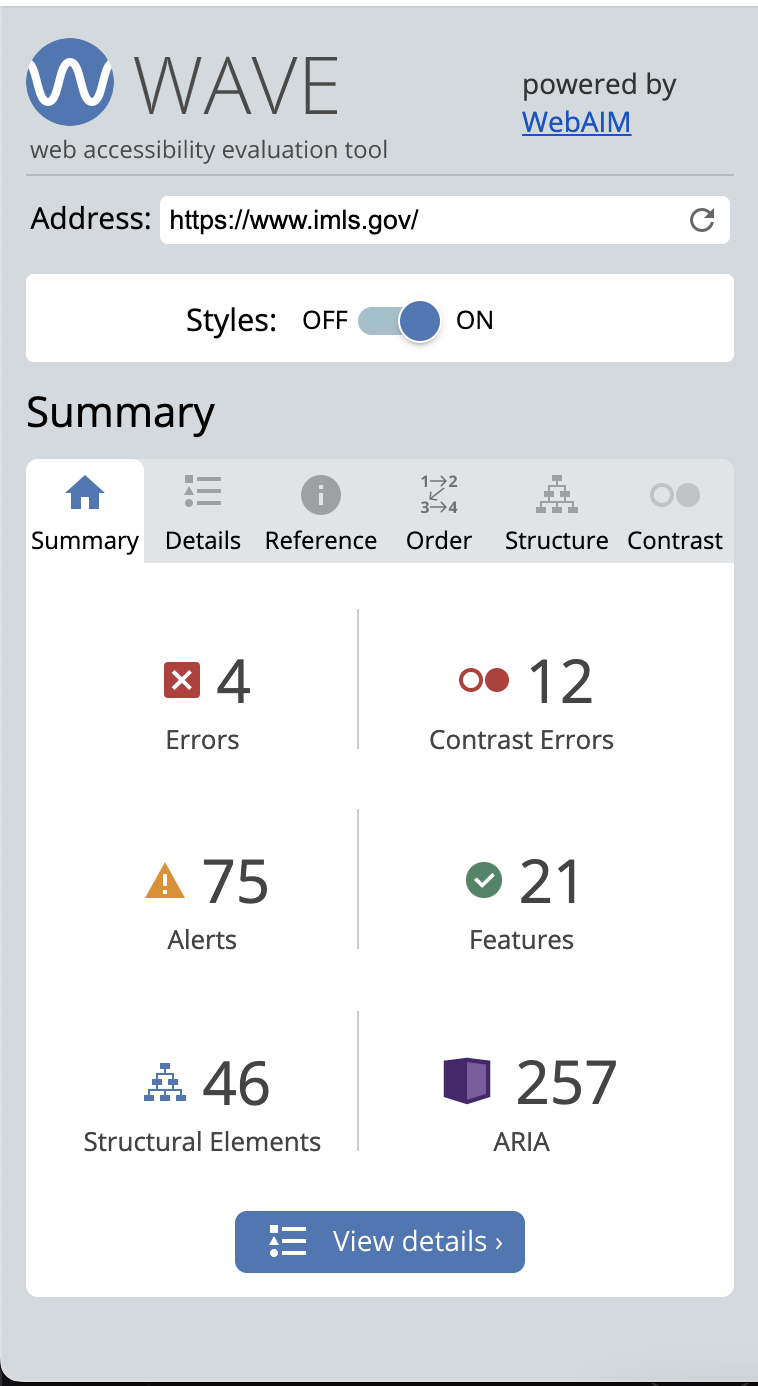Click the Order tab icon

coord(438,494)
